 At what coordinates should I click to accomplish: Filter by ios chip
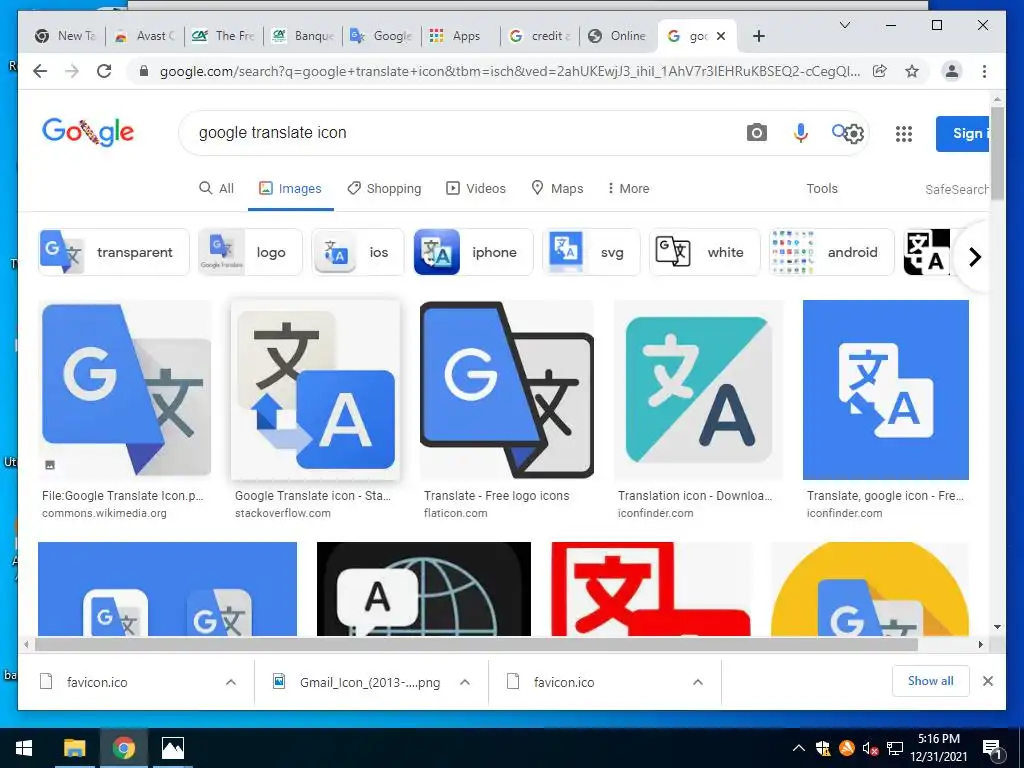coord(357,252)
